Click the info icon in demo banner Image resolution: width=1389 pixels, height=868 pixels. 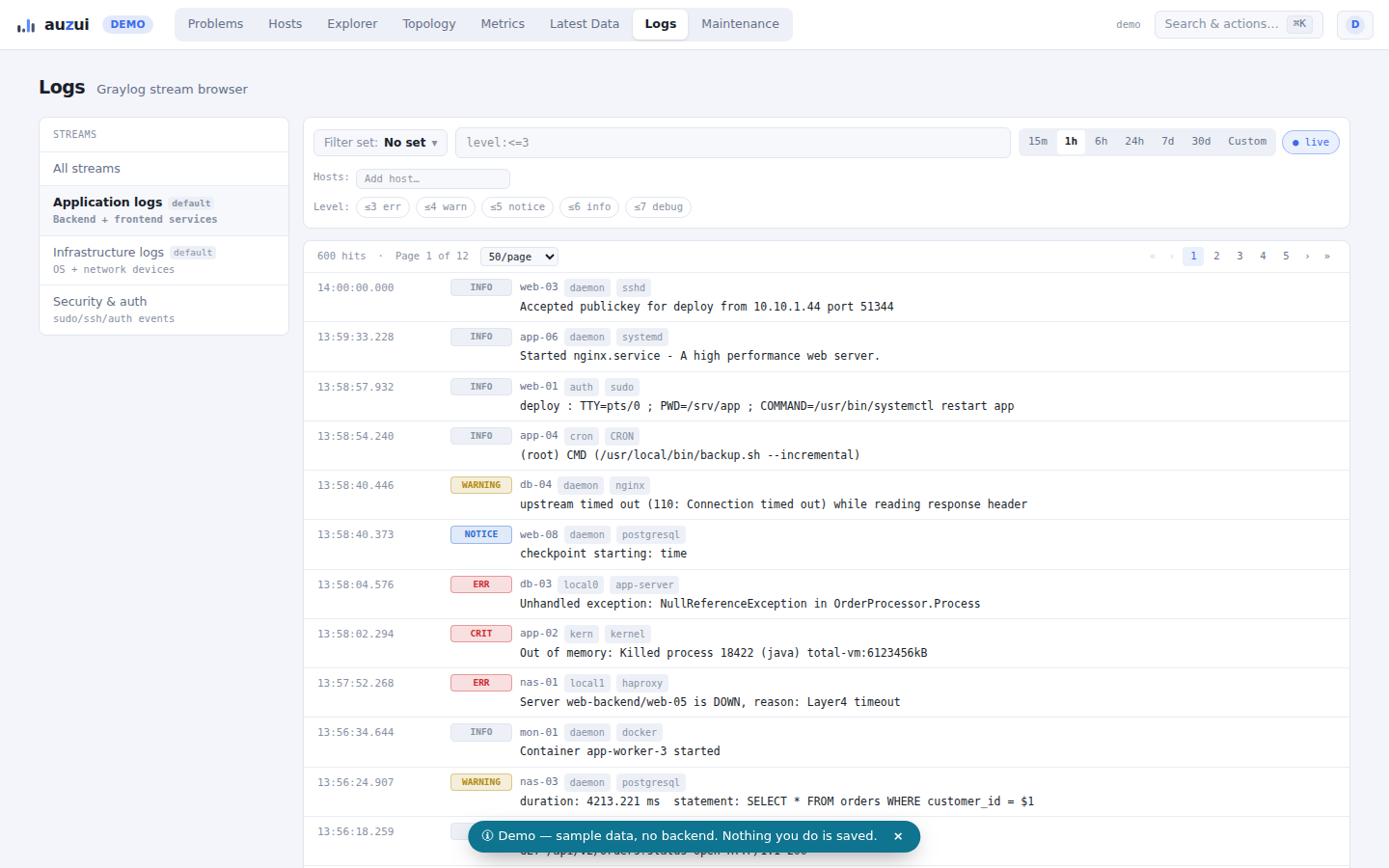(487, 836)
